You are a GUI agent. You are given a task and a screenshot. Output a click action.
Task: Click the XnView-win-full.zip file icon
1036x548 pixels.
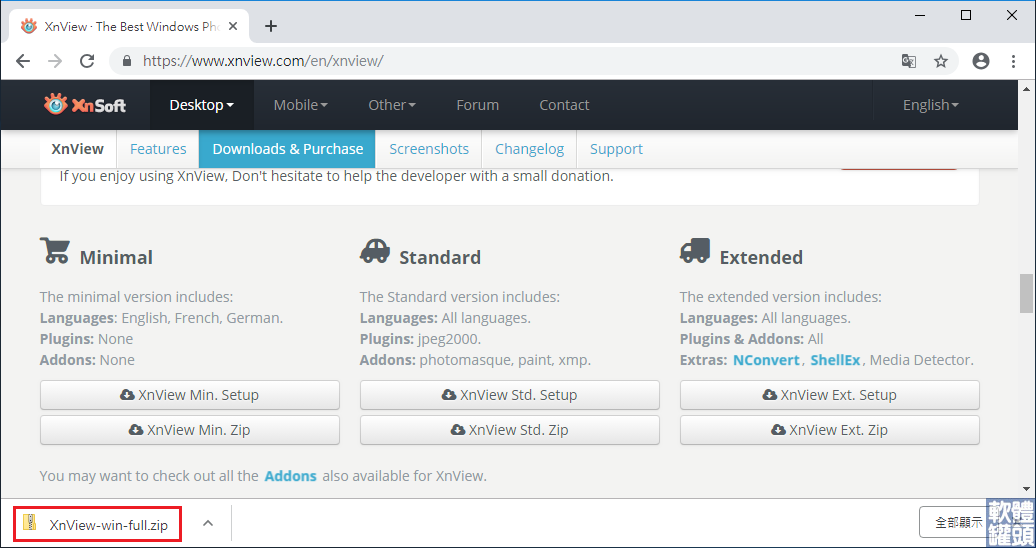tap(30, 522)
